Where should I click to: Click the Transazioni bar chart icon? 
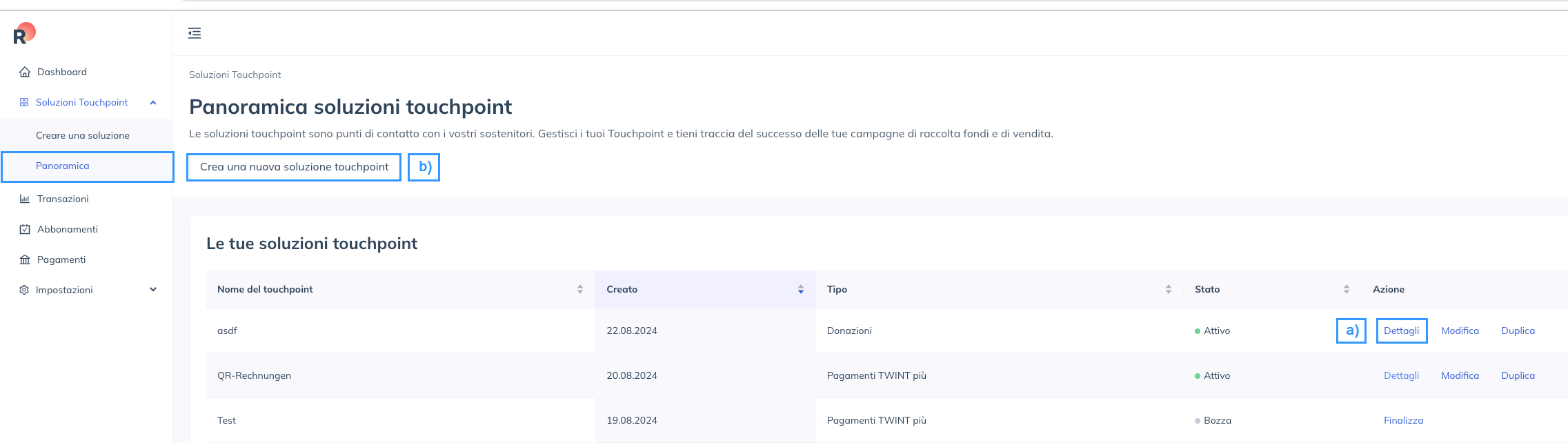pyautogui.click(x=25, y=199)
